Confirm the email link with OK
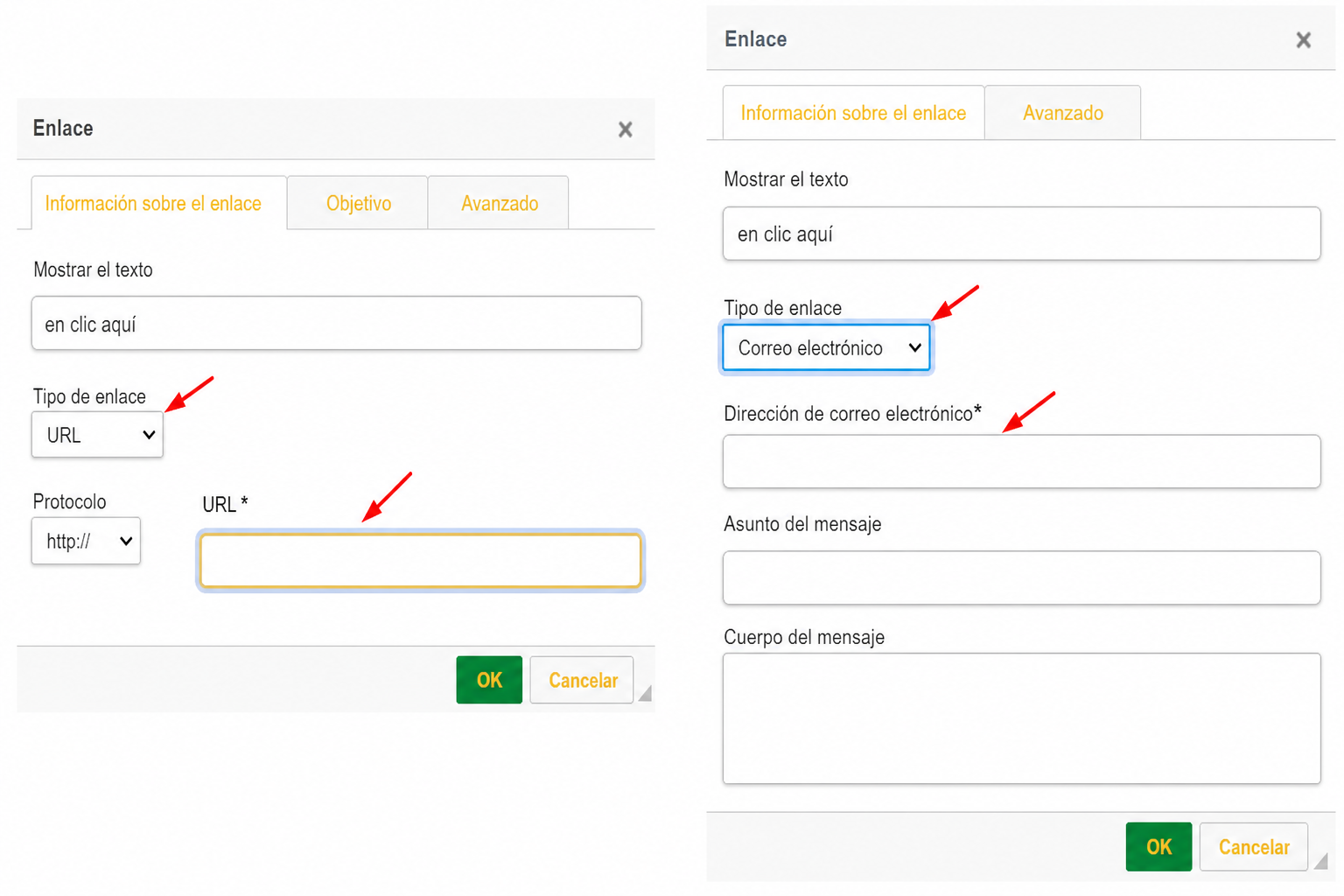 click(x=1158, y=847)
